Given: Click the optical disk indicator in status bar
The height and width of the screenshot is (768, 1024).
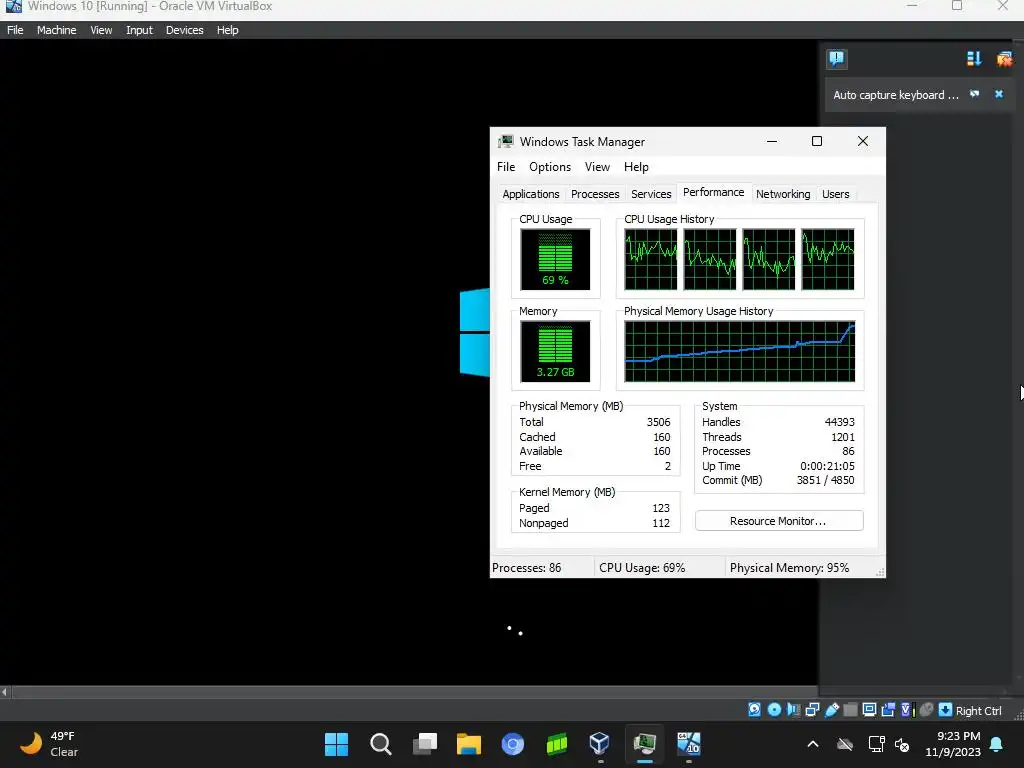Looking at the screenshot, I should [774, 710].
